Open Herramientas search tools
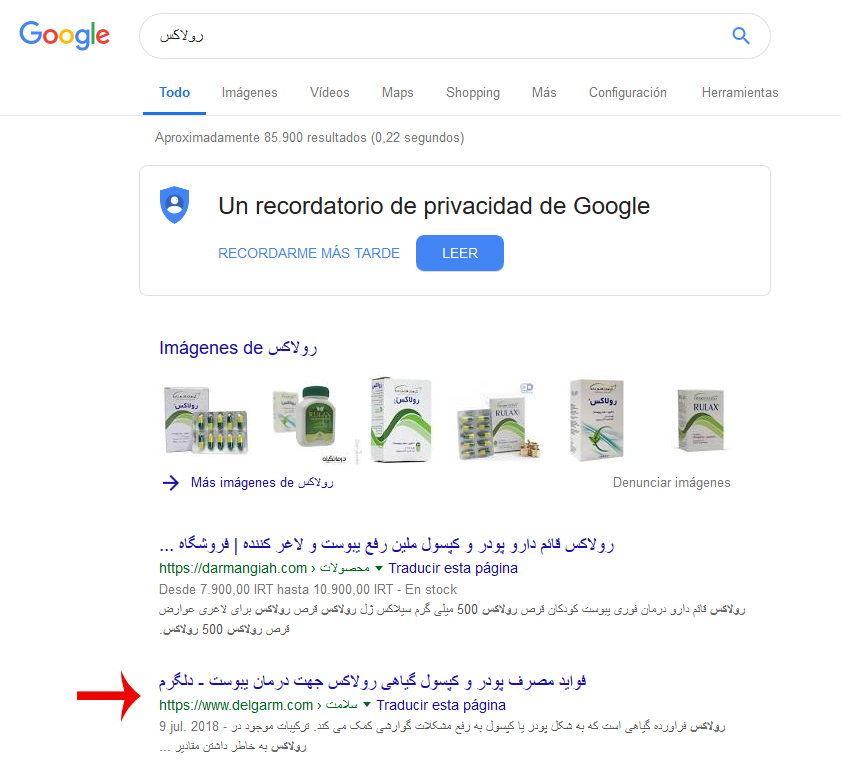The image size is (841, 766). tap(740, 93)
